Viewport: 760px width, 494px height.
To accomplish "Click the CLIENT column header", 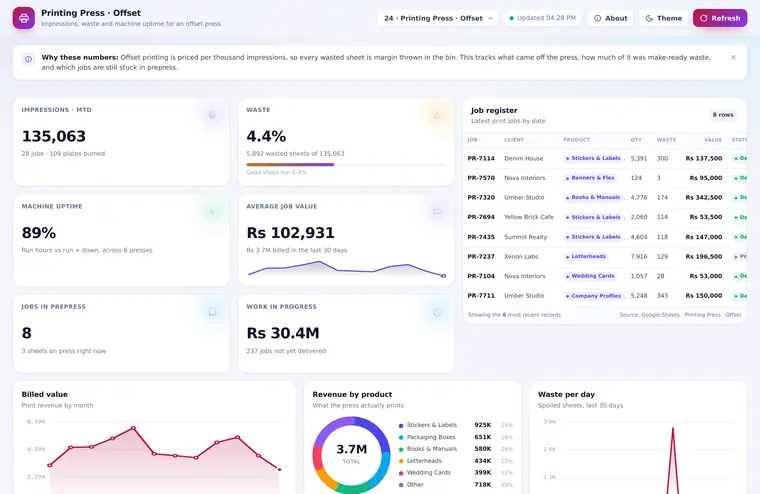I will (x=514, y=140).
